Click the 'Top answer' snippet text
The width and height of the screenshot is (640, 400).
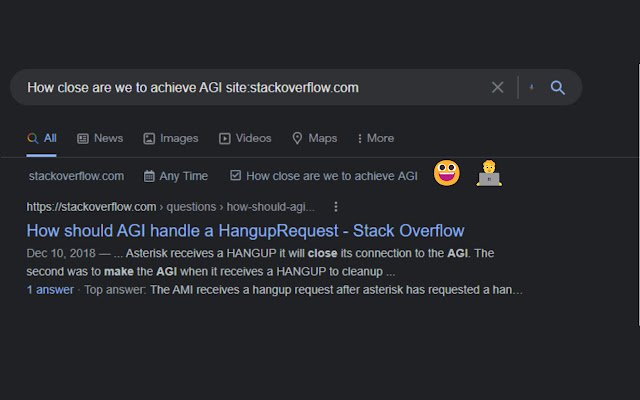click(114, 290)
